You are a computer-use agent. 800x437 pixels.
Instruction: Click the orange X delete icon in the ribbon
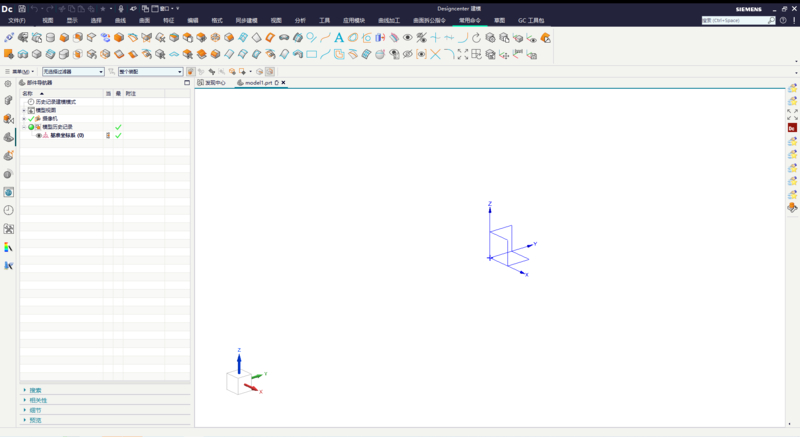(435, 54)
